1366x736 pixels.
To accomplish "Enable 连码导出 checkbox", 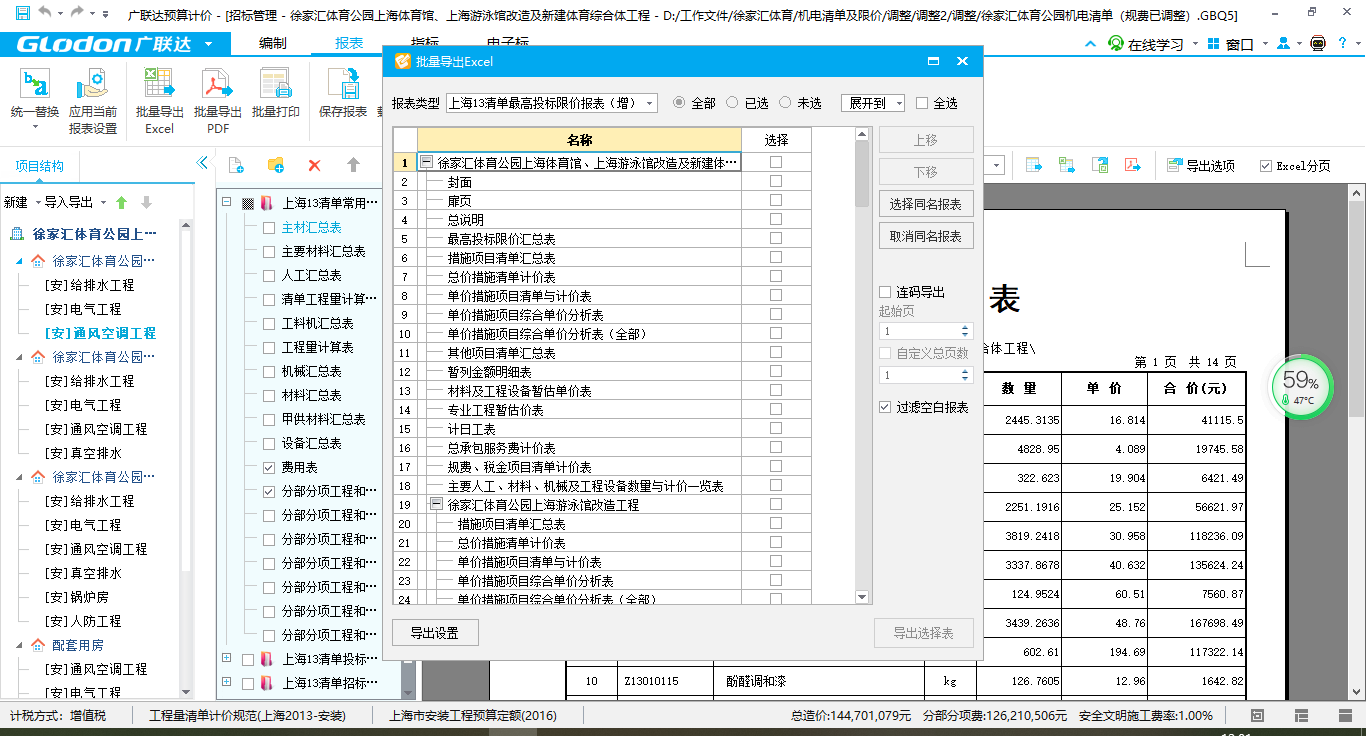I will (x=884, y=292).
